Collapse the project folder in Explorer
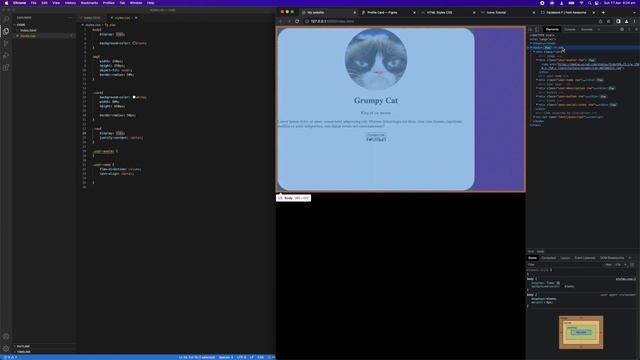This screenshot has width=640, height=360. (21, 25)
